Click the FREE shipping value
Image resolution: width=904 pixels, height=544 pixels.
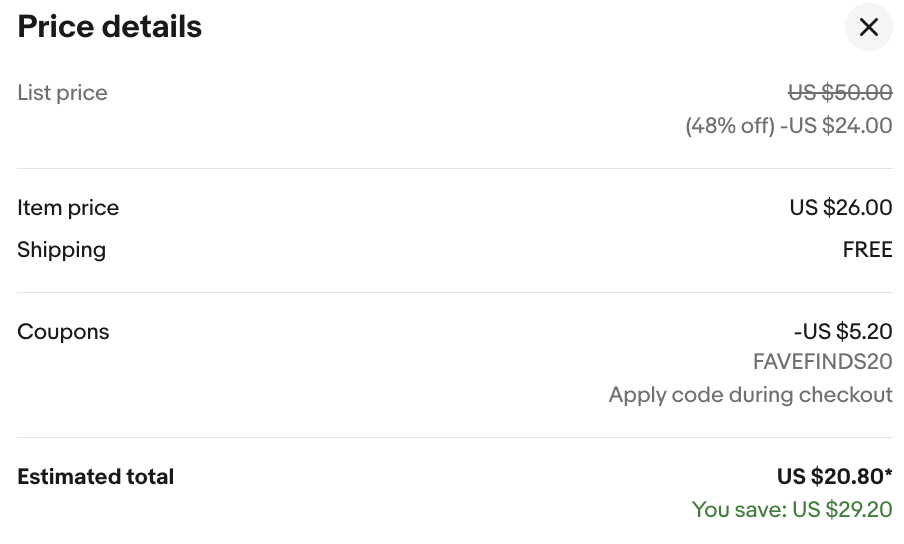click(867, 250)
